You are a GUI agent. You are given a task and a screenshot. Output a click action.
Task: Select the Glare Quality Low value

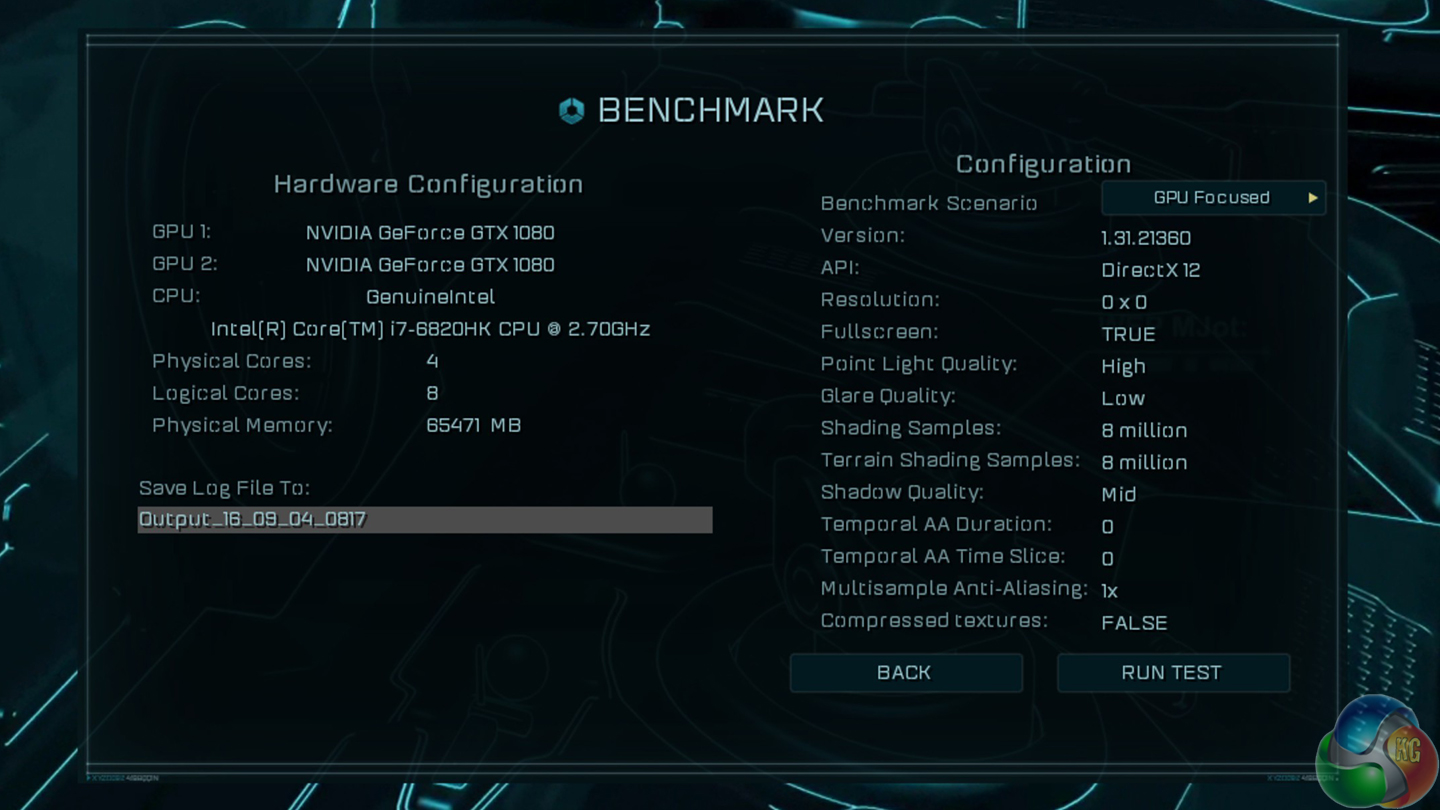coord(1123,398)
